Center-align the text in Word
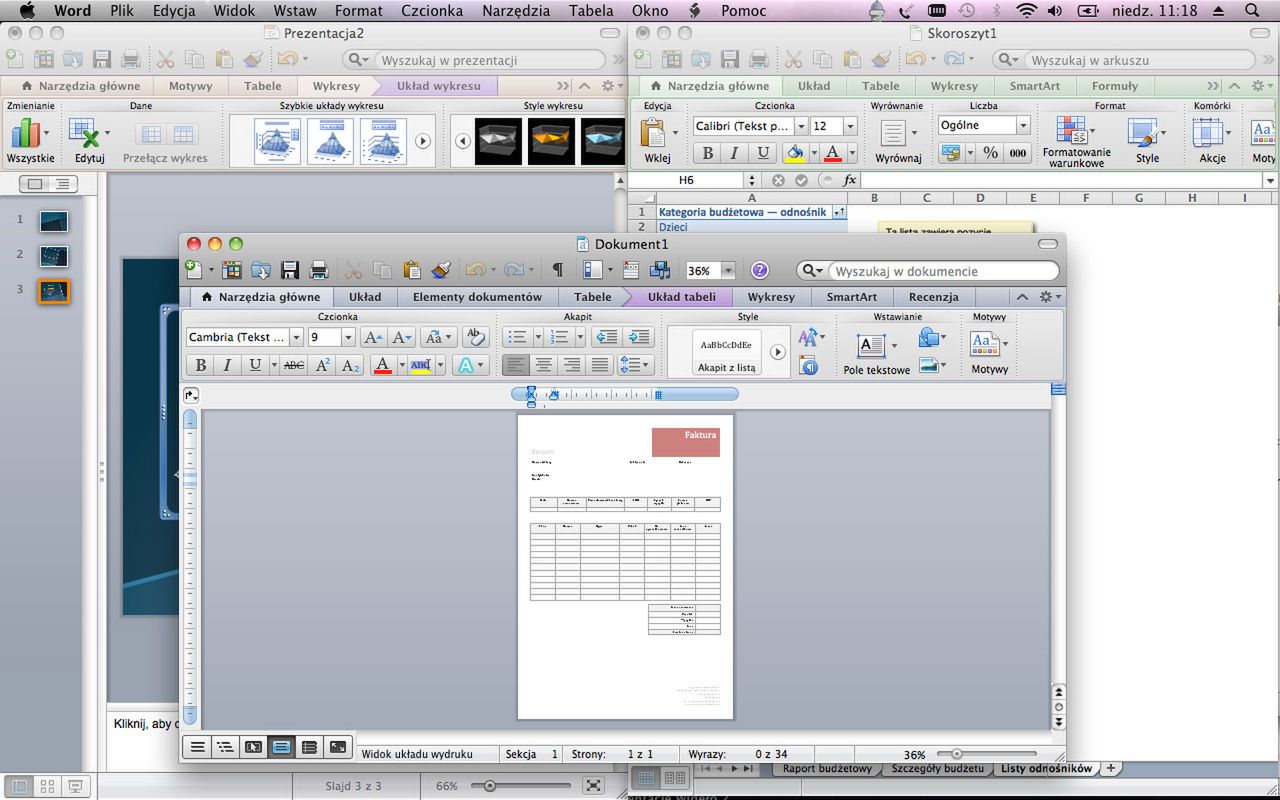Image resolution: width=1280 pixels, height=800 pixels. pyautogui.click(x=544, y=366)
